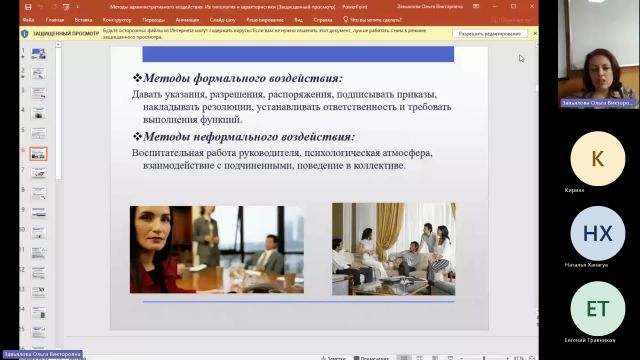This screenshot has width=640, height=360.
Task: Click slide panel scrollbar up arrow
Action: pos(58,44)
